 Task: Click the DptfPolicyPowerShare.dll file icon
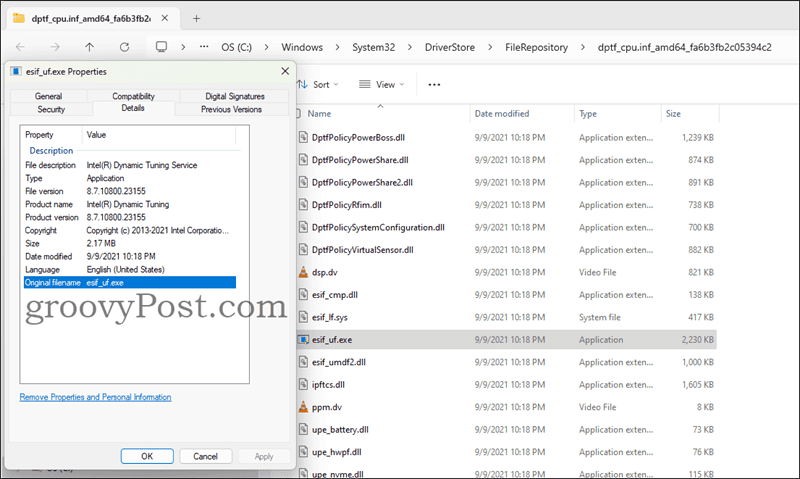(303, 160)
